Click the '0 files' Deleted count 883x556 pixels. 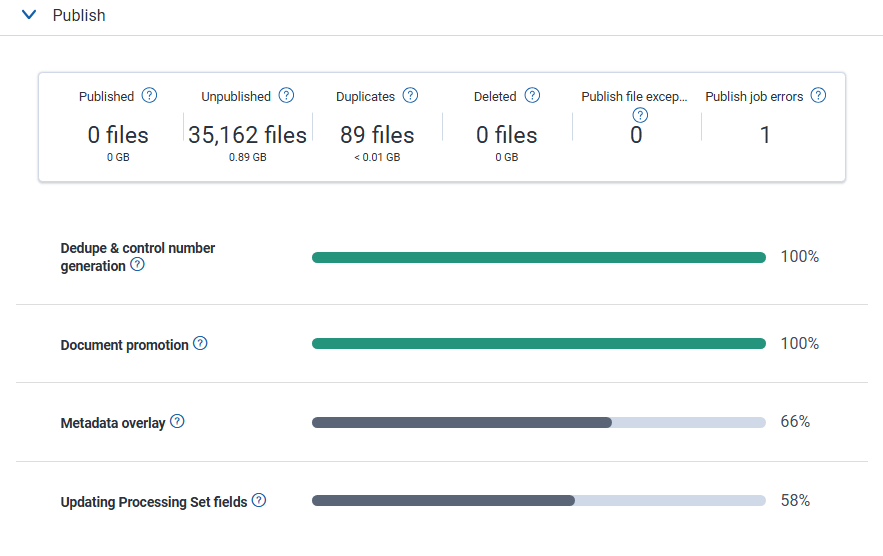click(x=507, y=135)
